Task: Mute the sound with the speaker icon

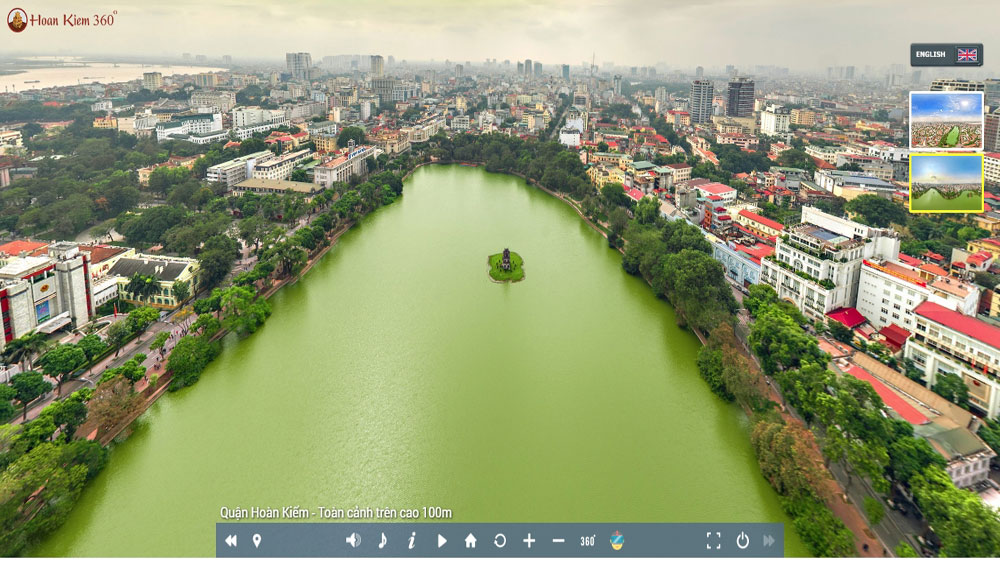Action: click(353, 541)
